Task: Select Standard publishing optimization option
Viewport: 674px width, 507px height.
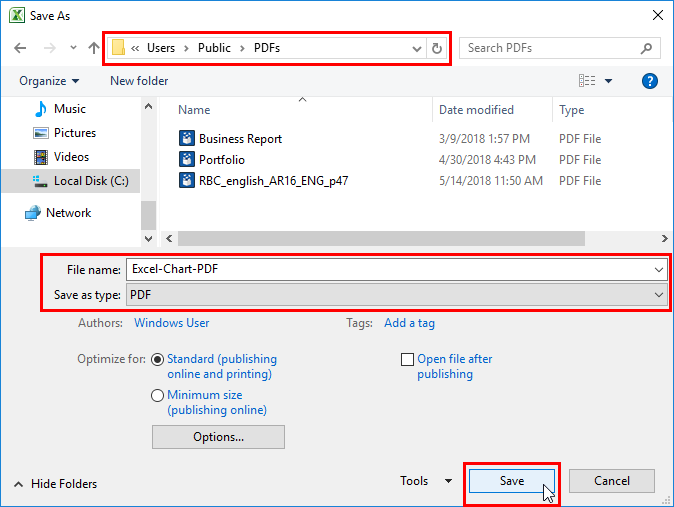Action: click(x=157, y=359)
